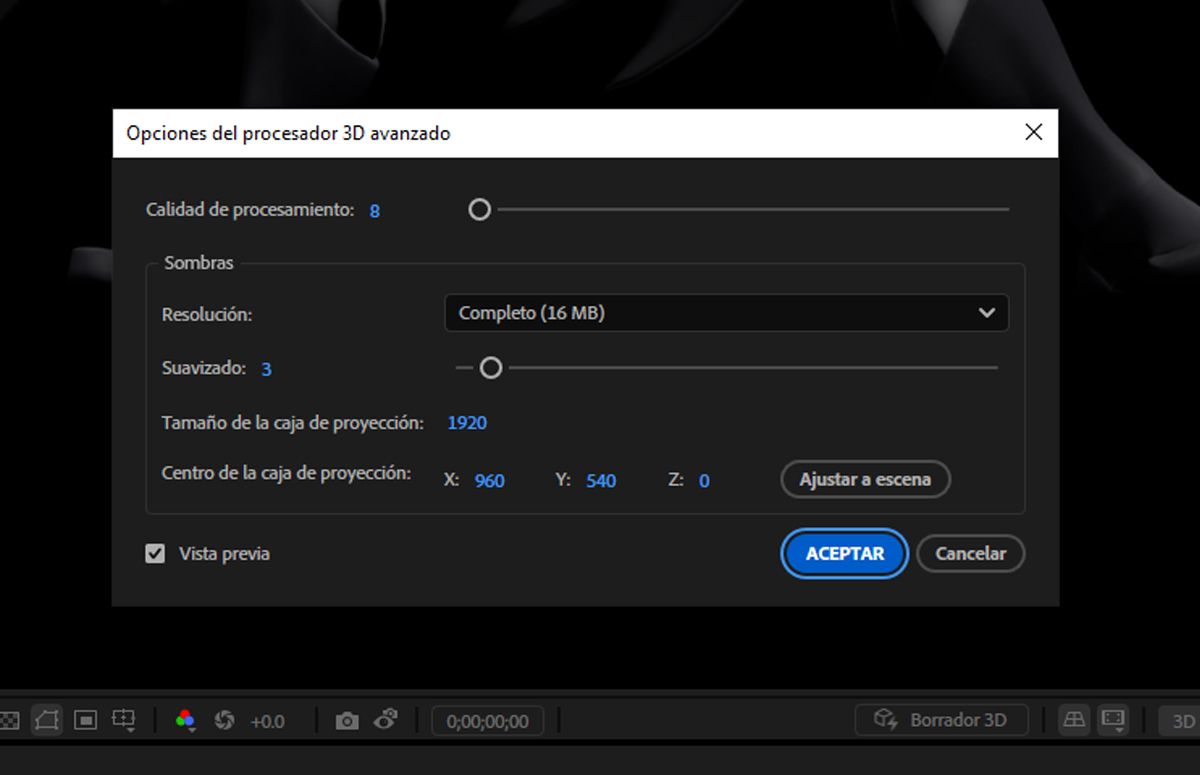Open the grid options dropdown arrow
Viewport: 1200px width, 775px height.
point(130,731)
